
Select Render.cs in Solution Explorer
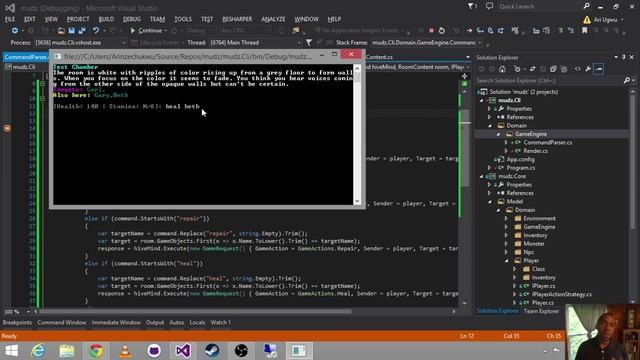[535, 151]
